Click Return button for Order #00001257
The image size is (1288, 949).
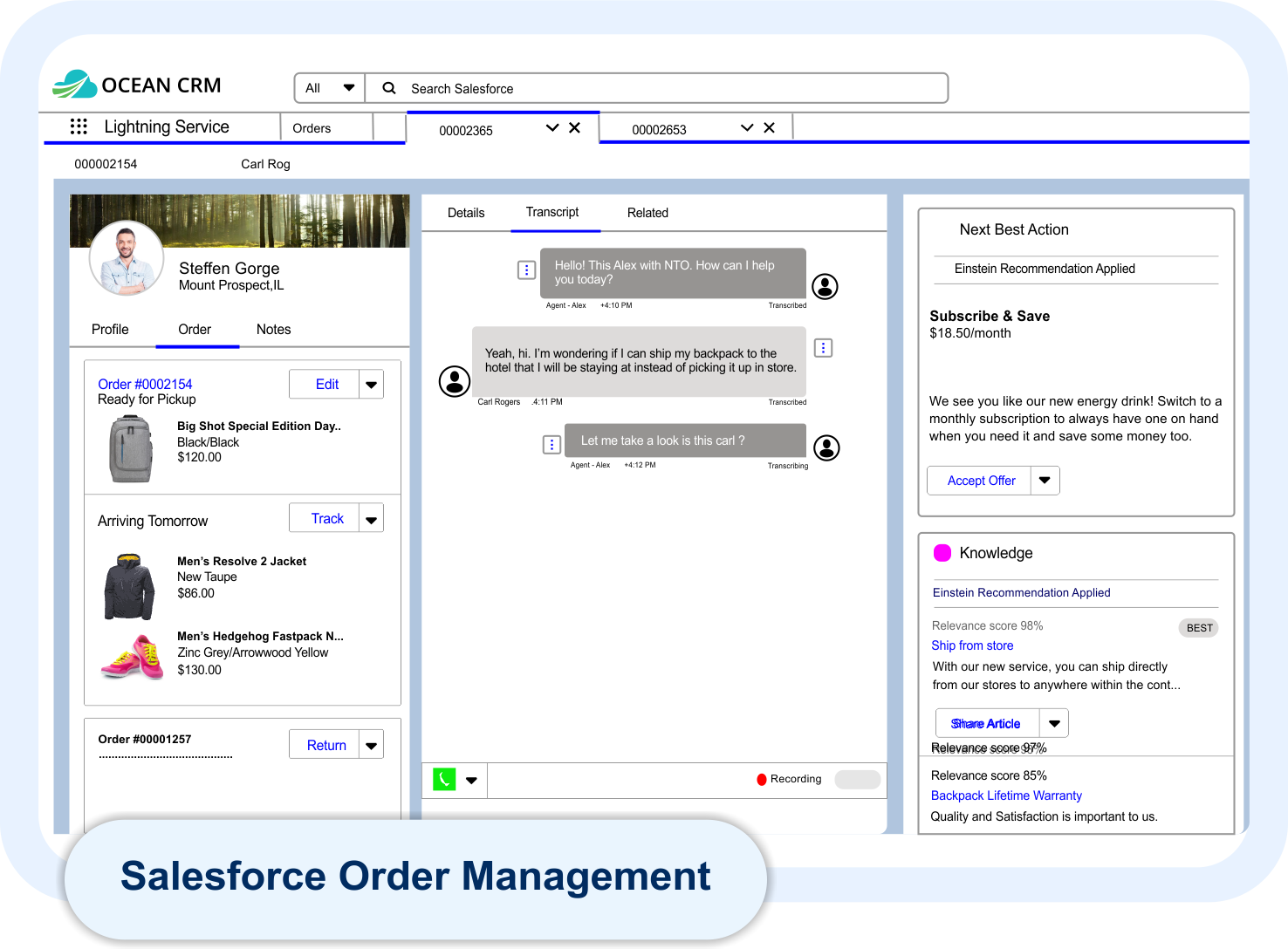pyautogui.click(x=326, y=745)
